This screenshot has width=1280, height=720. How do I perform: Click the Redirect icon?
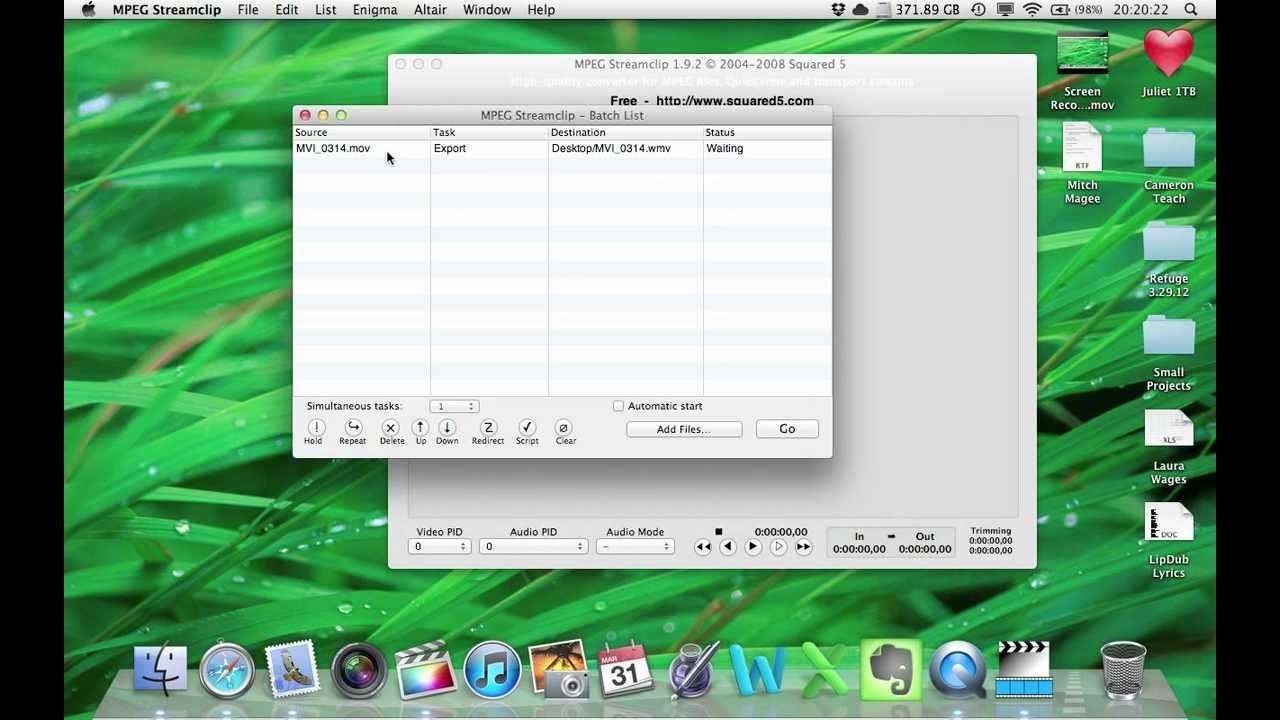click(488, 427)
